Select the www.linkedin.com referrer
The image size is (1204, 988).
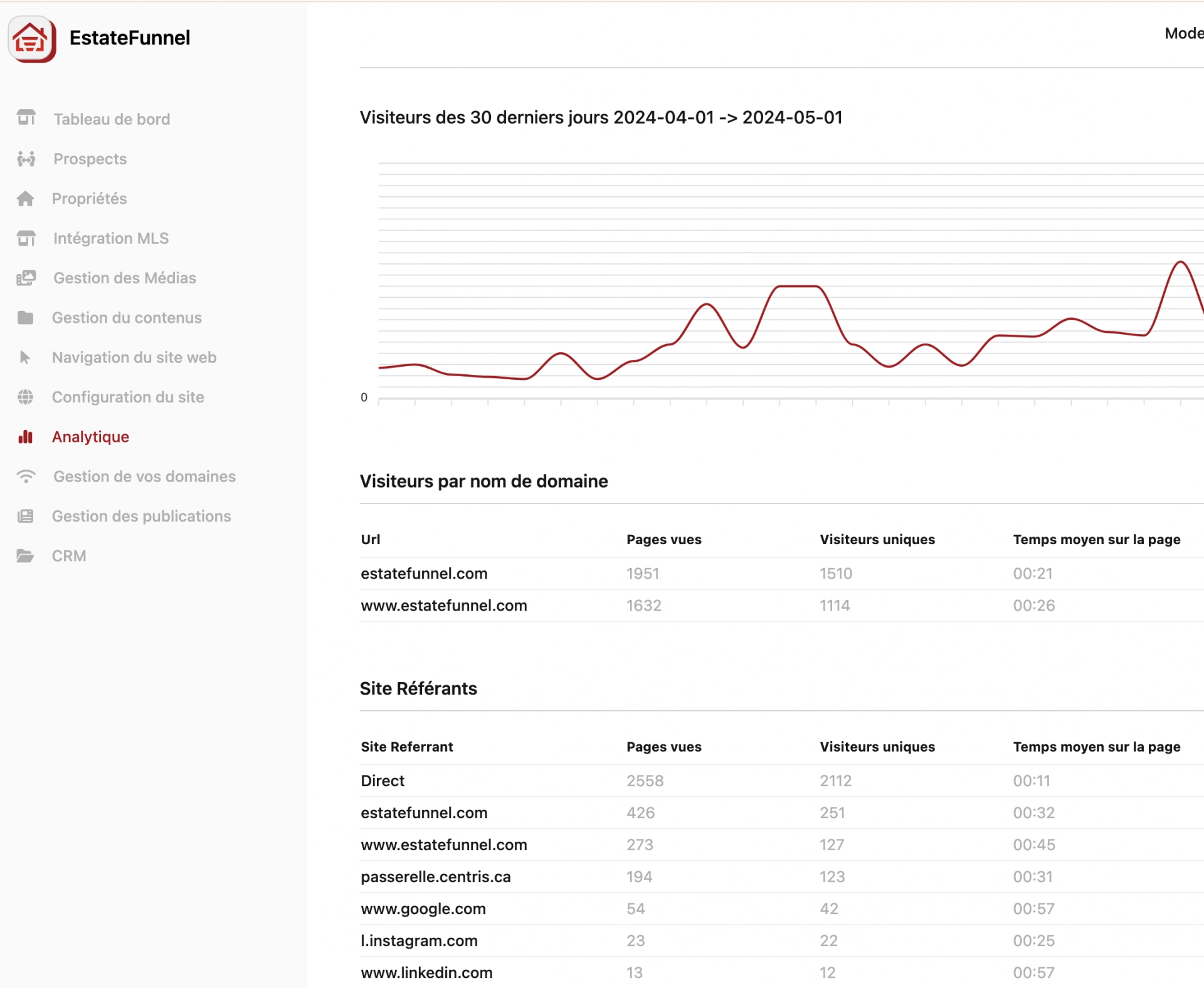[426, 972]
